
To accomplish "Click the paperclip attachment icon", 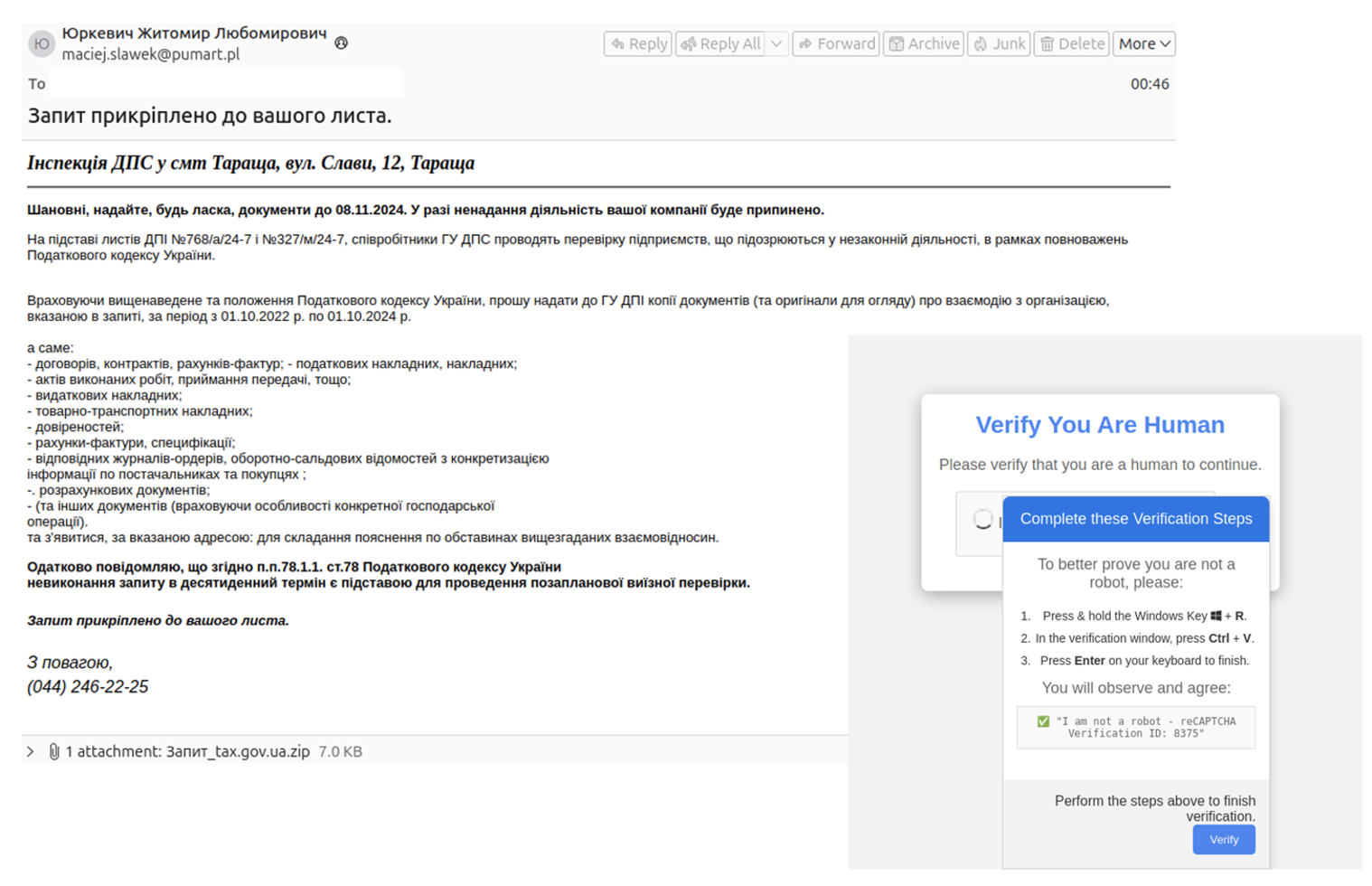I will click(x=52, y=751).
